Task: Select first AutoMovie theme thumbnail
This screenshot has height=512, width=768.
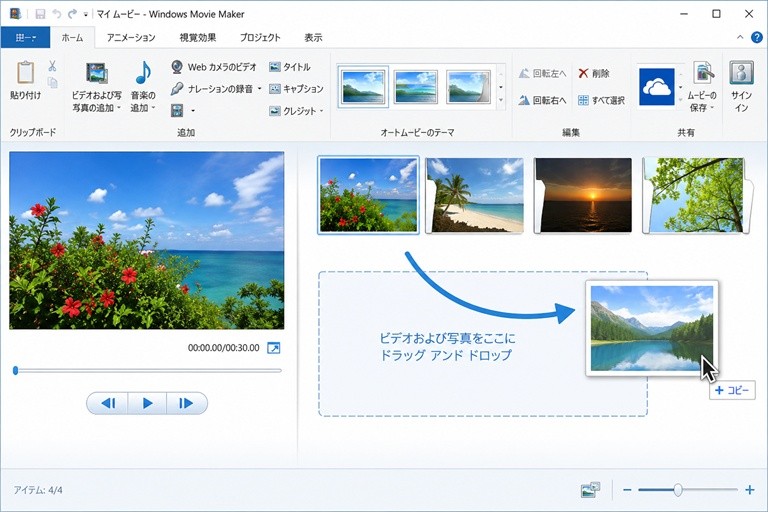Action: [x=363, y=87]
